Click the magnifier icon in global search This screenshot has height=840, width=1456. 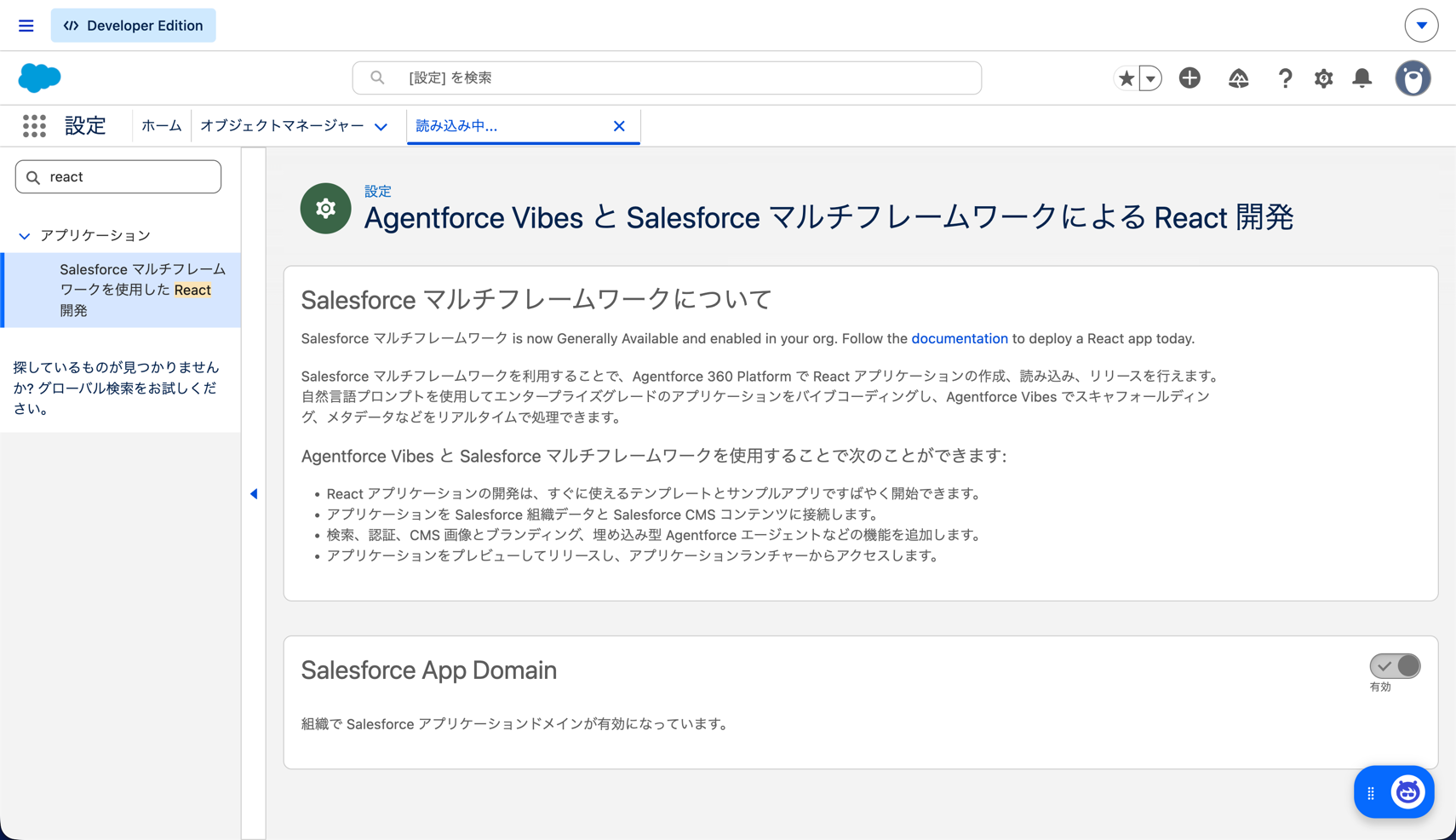(377, 78)
